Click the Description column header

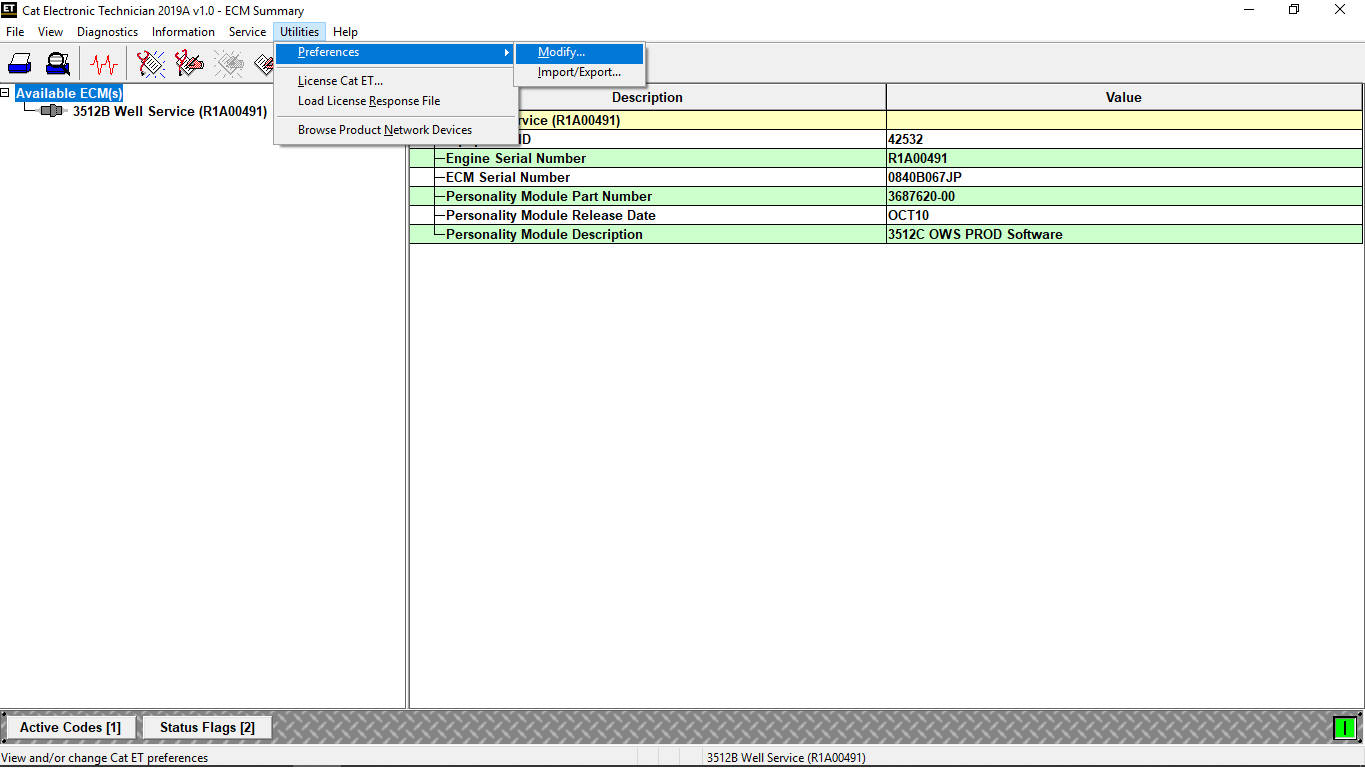[x=647, y=97]
